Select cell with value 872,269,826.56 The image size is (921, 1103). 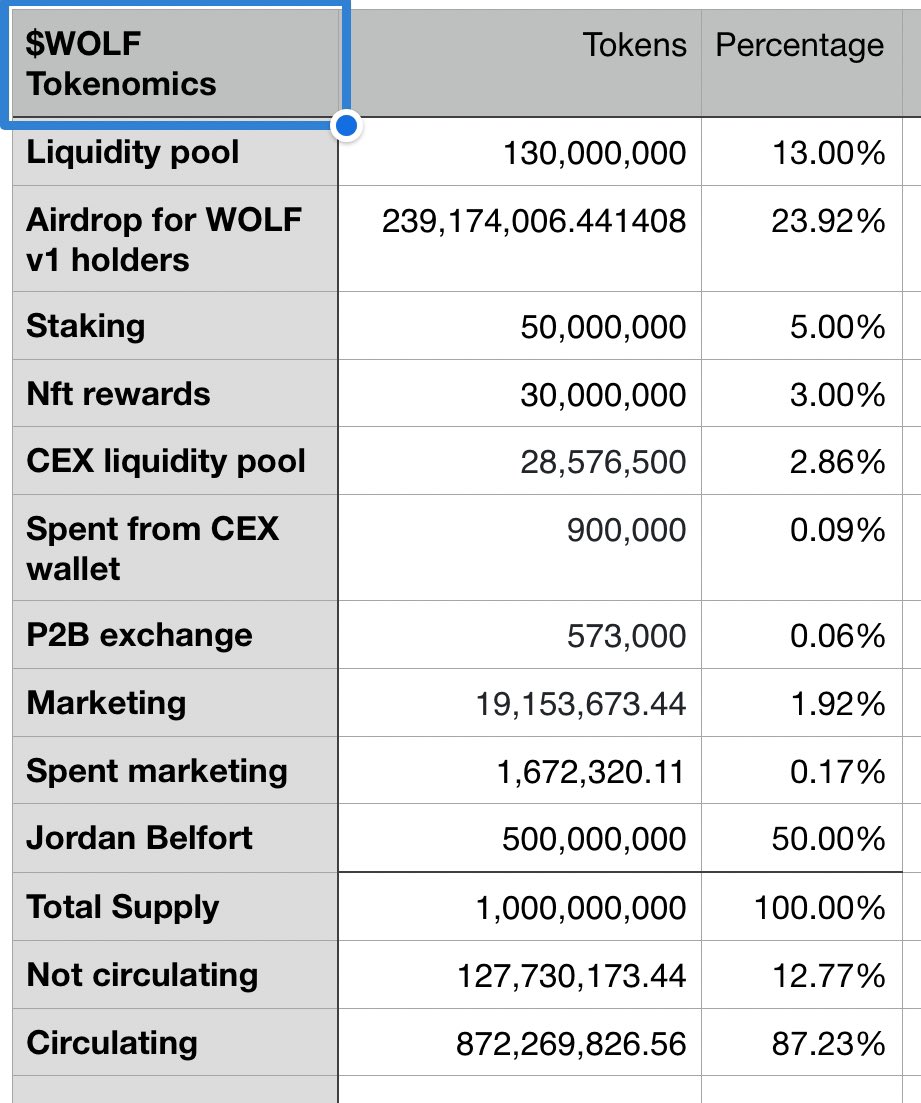[x=519, y=1043]
